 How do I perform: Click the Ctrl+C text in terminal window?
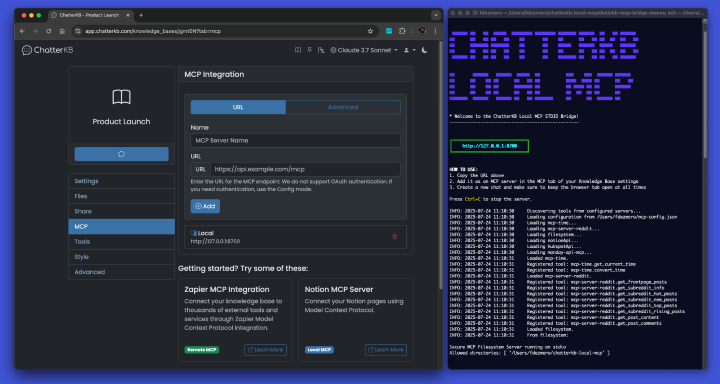pos(472,199)
